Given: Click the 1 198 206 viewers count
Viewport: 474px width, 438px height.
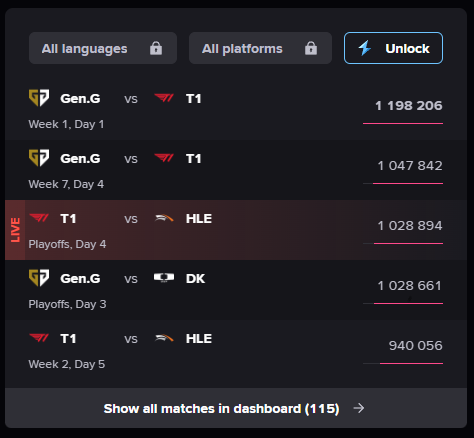Looking at the screenshot, I should pos(409,106).
